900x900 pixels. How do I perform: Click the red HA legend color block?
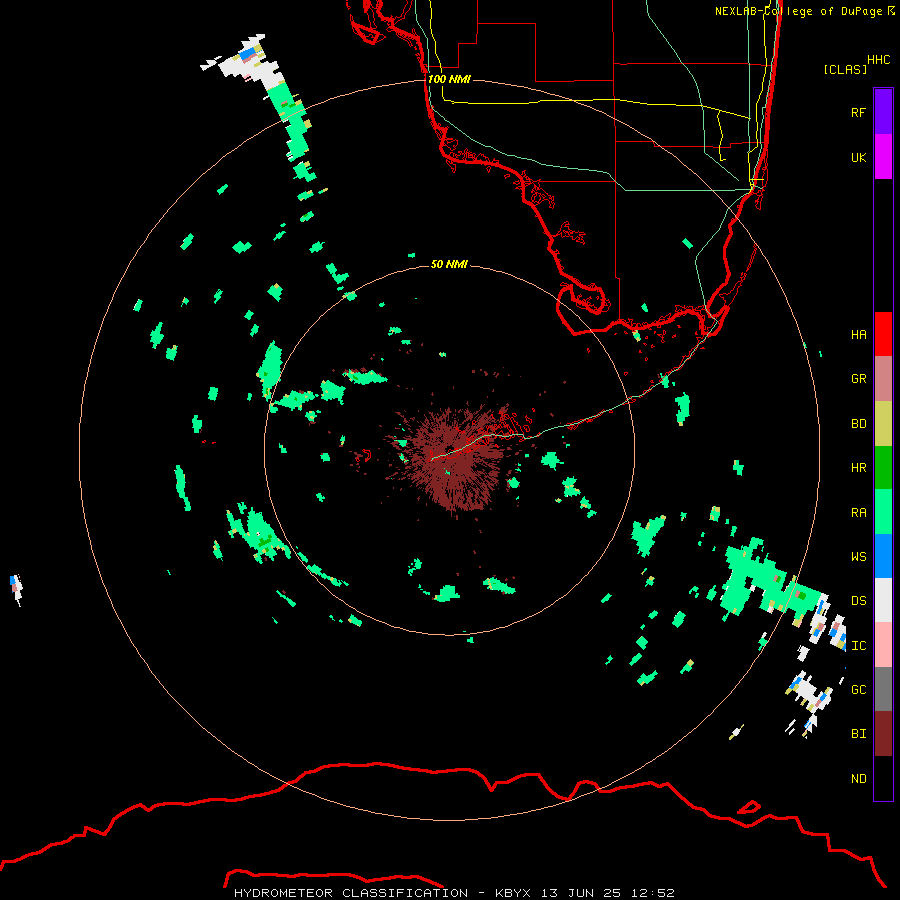pyautogui.click(x=883, y=334)
